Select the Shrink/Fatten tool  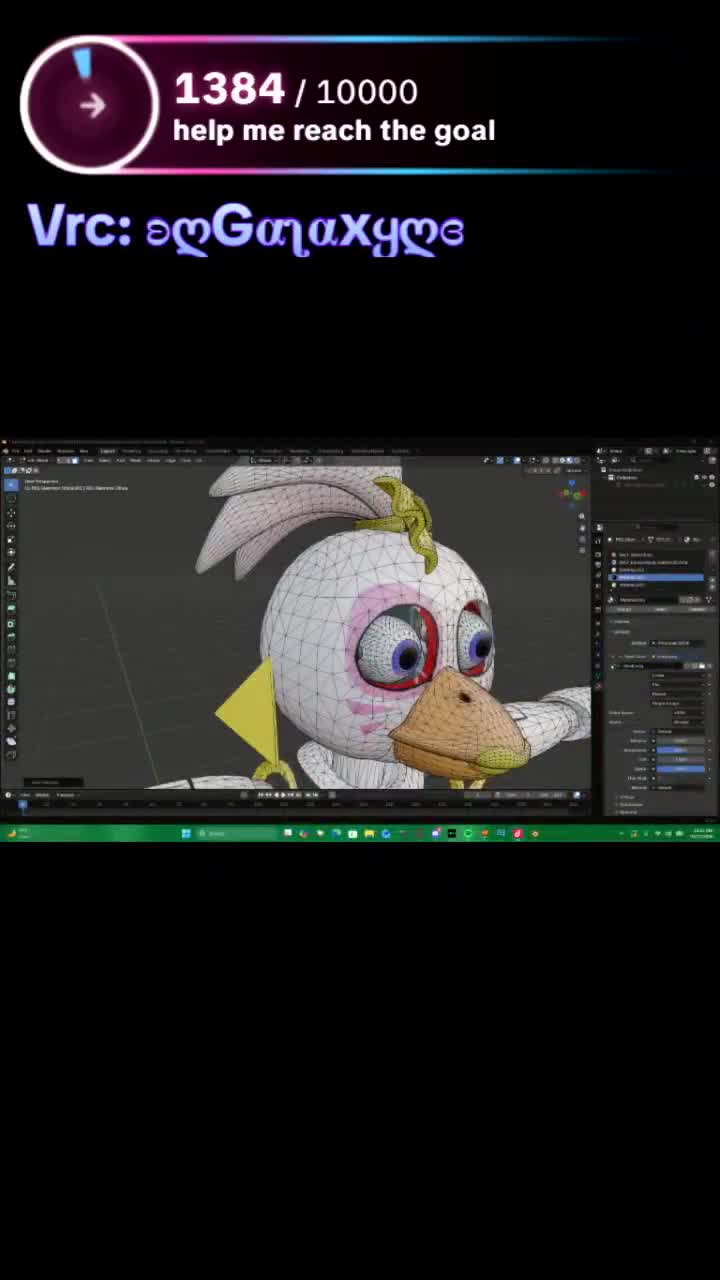coord(11,728)
